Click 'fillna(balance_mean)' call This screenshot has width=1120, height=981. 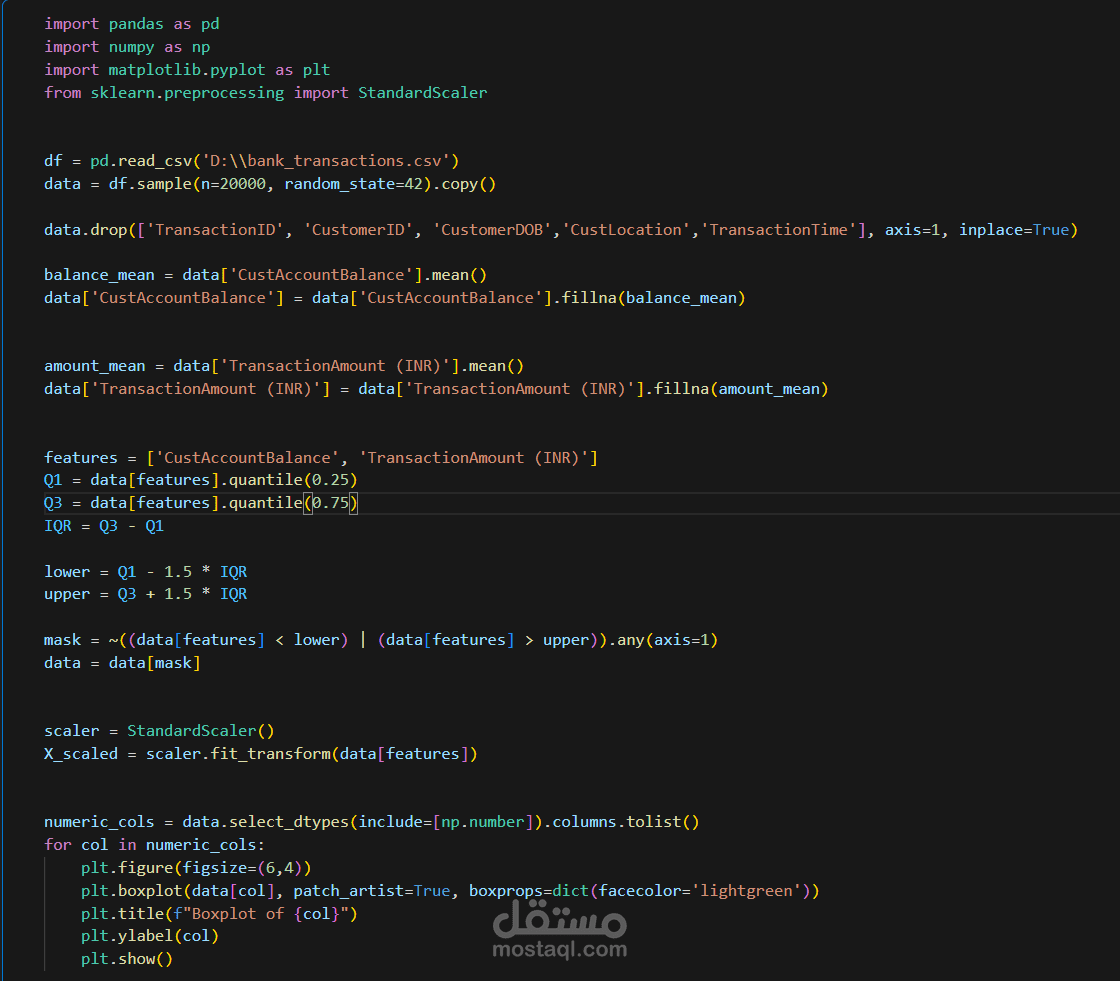654,298
